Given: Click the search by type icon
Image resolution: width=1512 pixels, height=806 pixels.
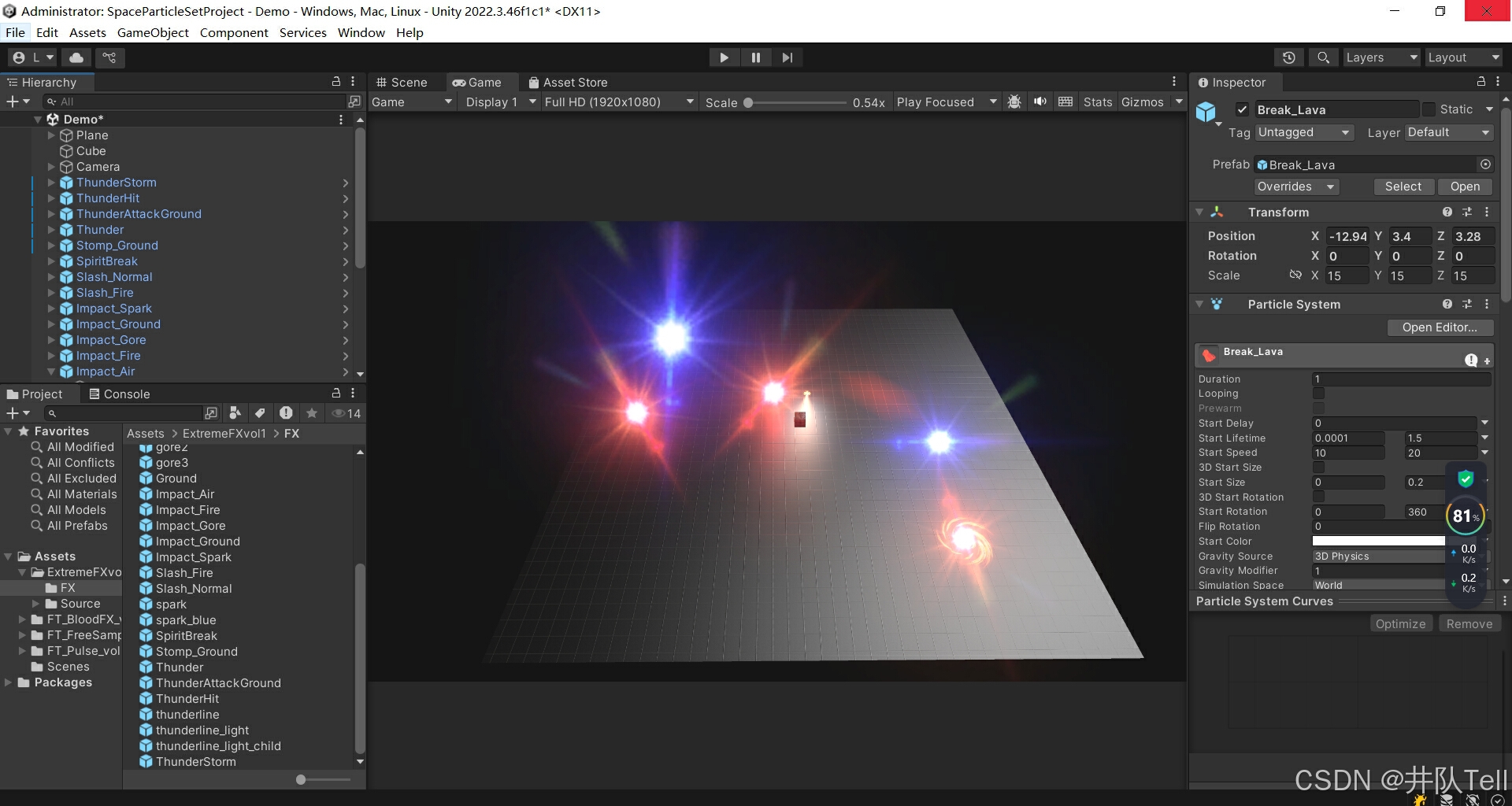Looking at the screenshot, I should pos(235,413).
